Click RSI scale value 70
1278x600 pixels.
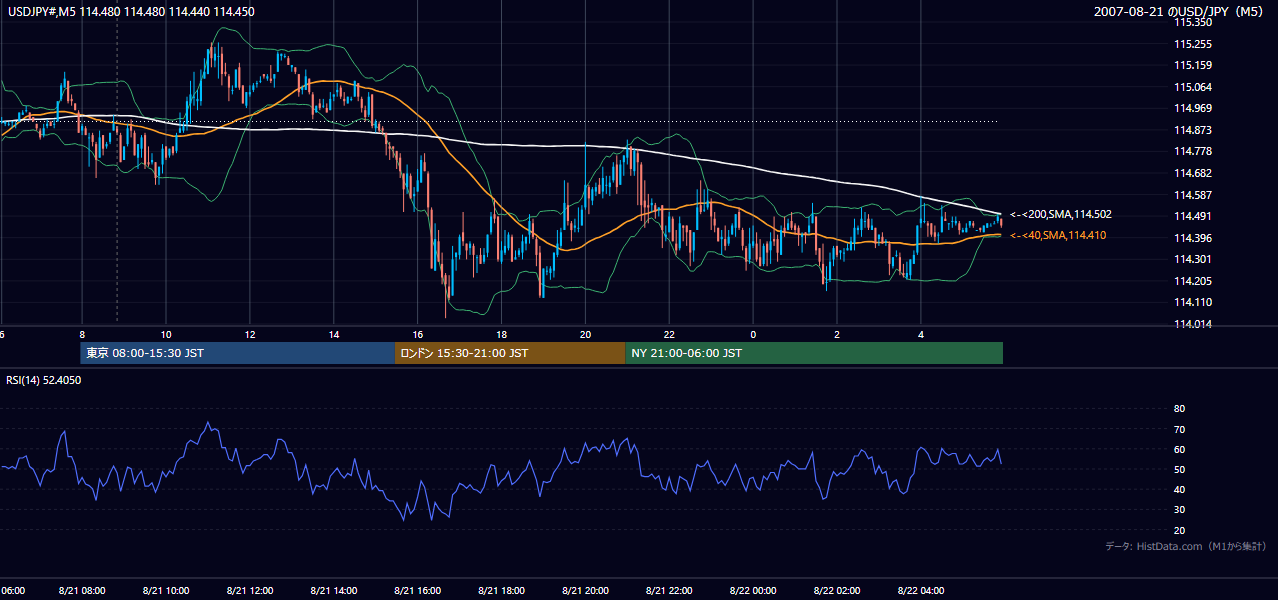coord(1179,429)
